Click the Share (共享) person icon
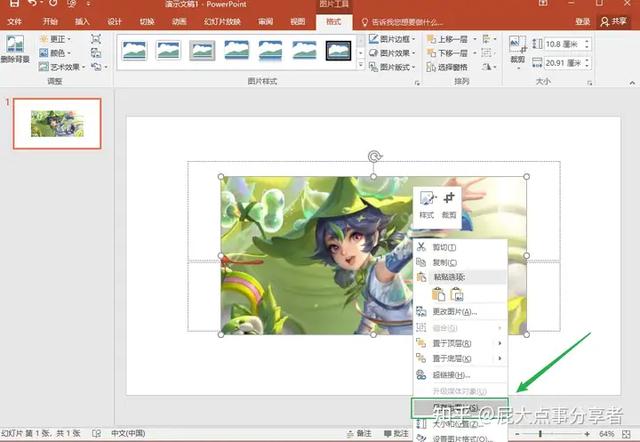 [604, 22]
